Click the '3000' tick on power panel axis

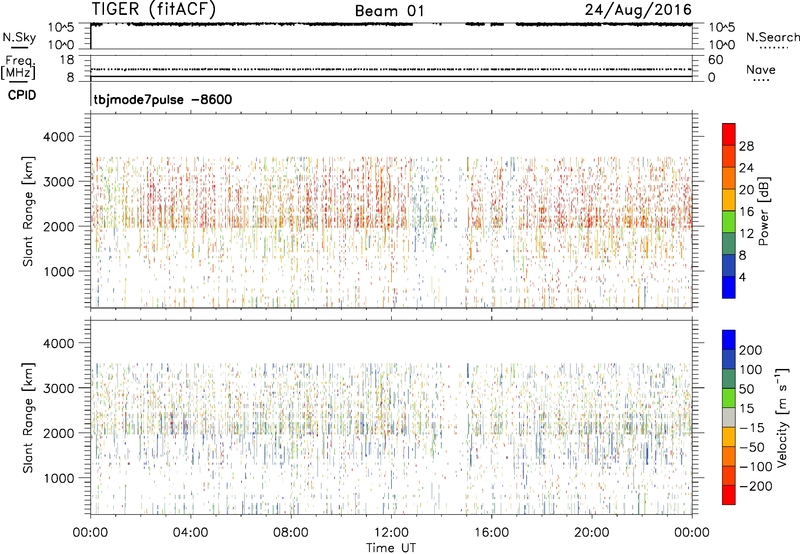coord(59,182)
